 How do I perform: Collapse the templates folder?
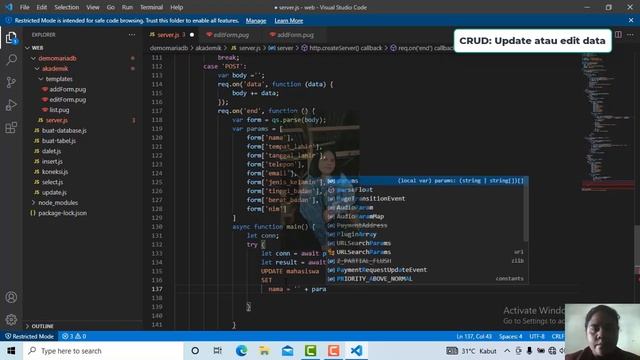59,79
